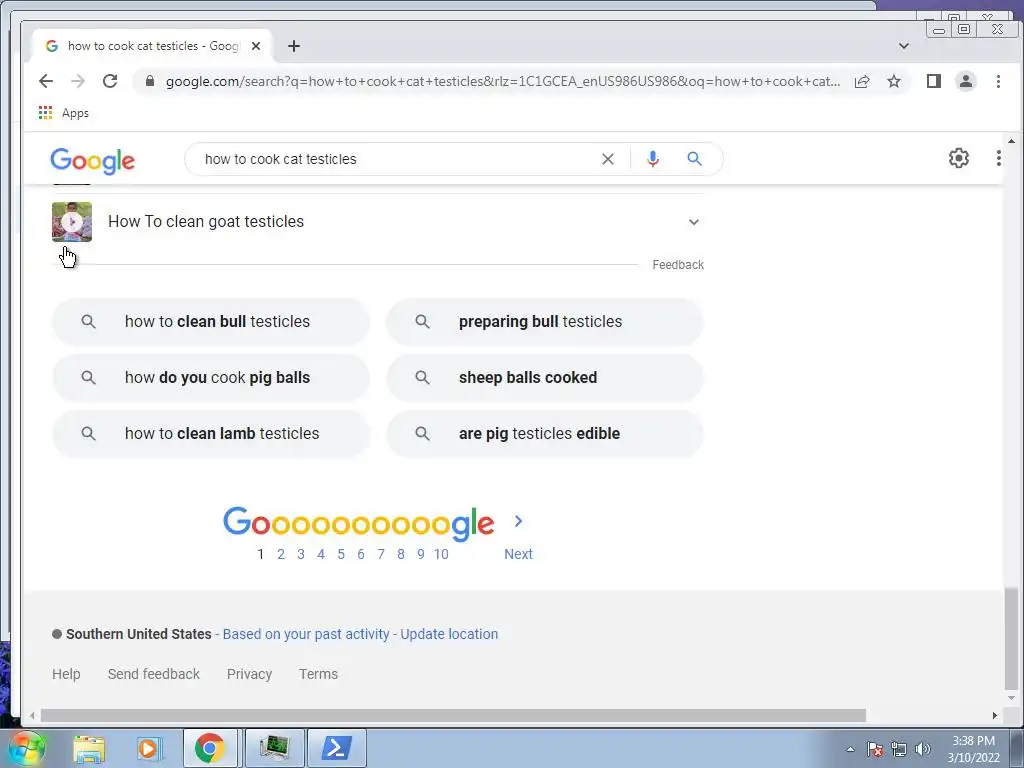
Task: Open Google quick settings gear
Action: point(959,158)
